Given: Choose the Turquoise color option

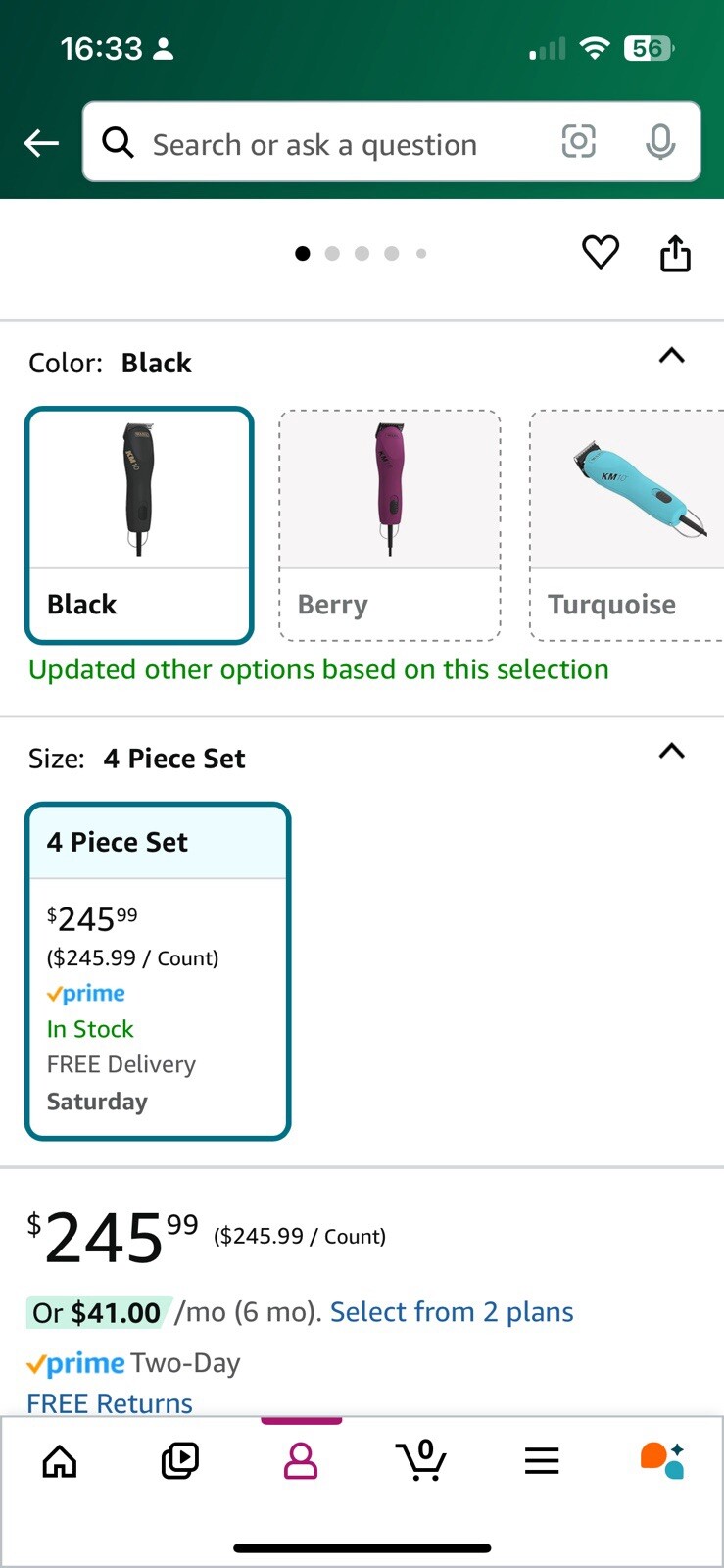Looking at the screenshot, I should 627,525.
